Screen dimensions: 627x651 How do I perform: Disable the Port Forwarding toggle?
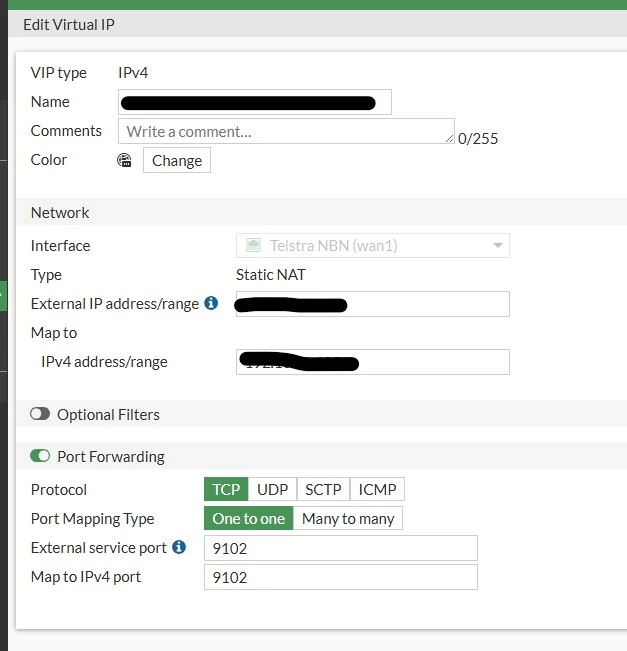click(40, 456)
